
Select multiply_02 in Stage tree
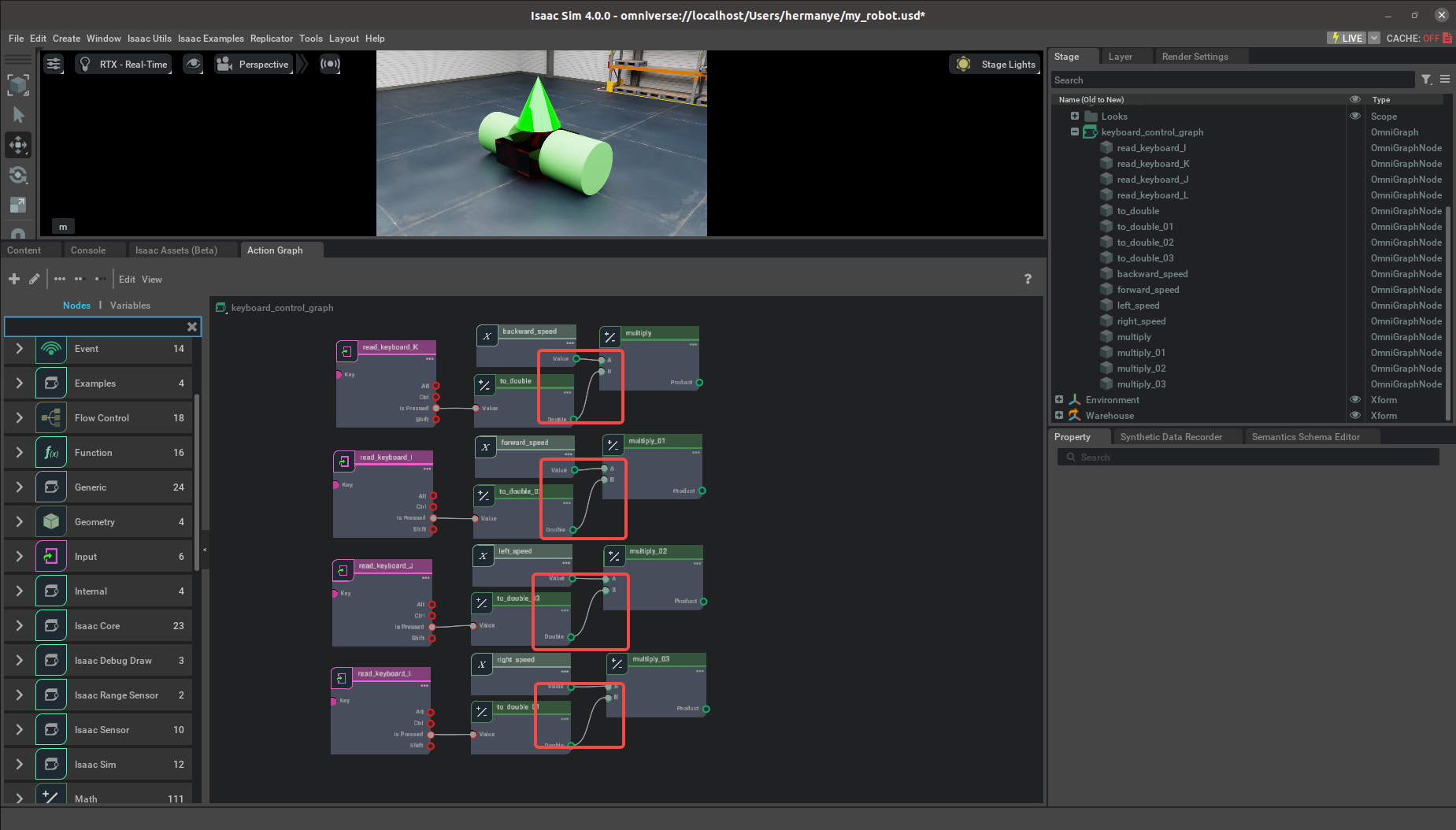click(x=1141, y=368)
